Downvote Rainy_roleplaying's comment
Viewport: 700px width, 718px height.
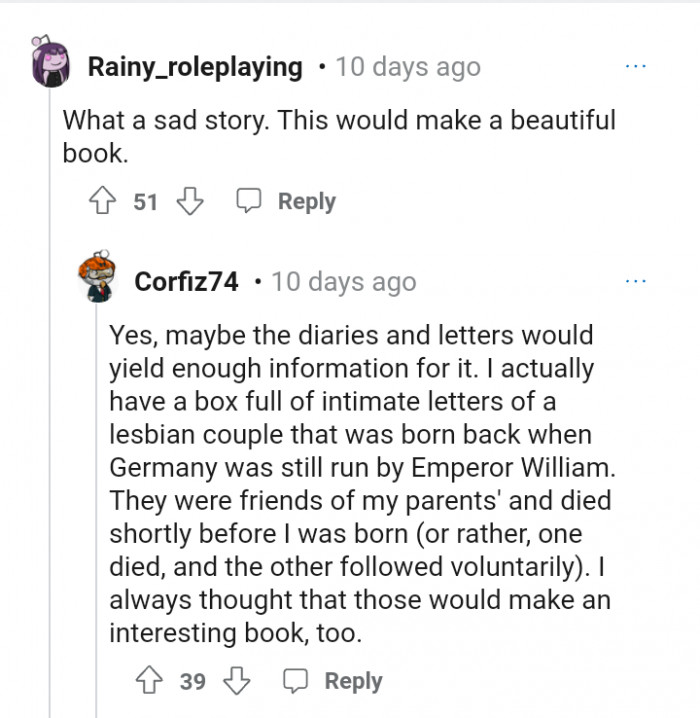coord(190,202)
